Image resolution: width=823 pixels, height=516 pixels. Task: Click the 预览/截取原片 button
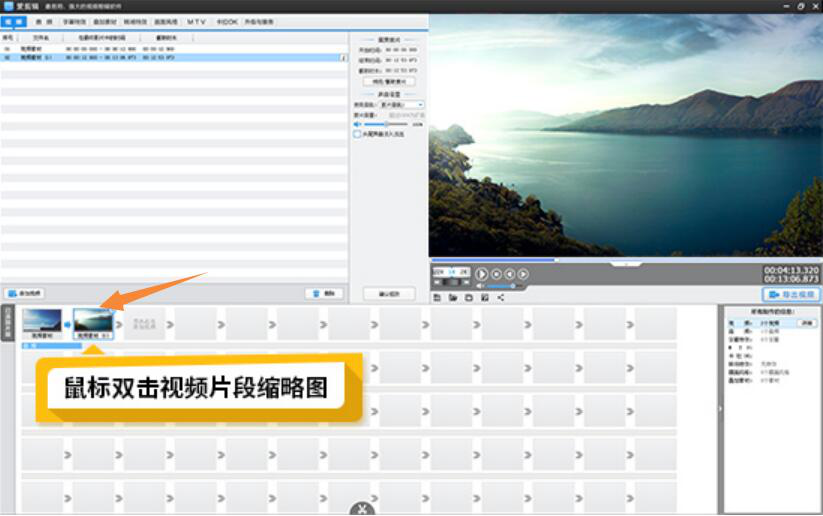point(389,82)
